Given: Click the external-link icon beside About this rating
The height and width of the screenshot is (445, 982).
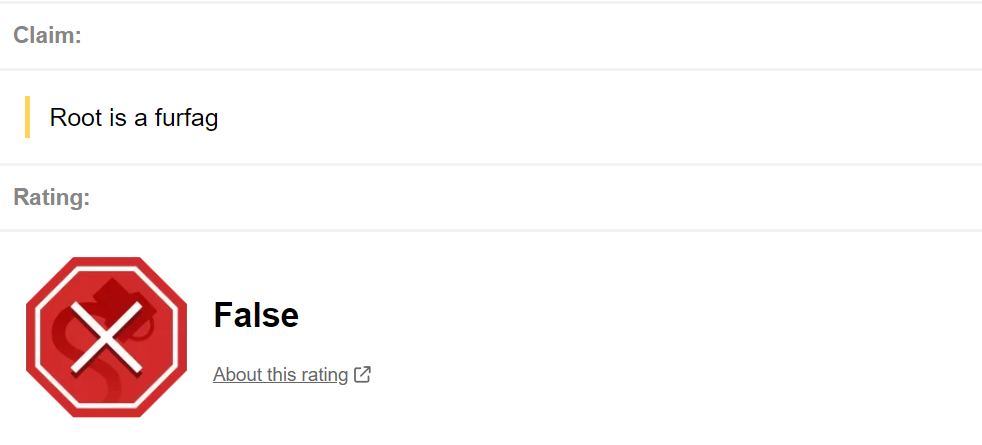Looking at the screenshot, I should 362,375.
